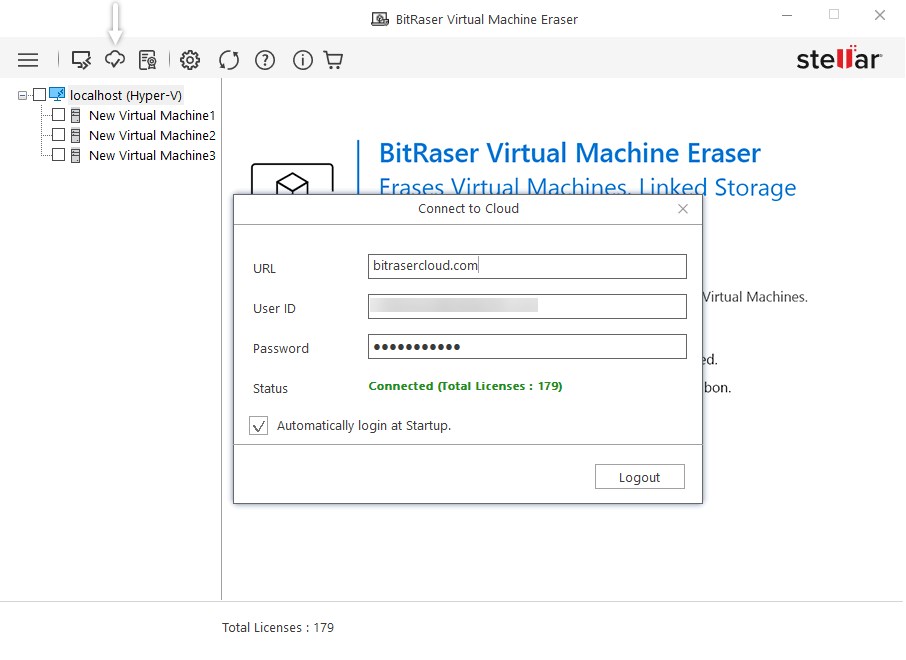Check New Virtual Machine1 checkbox

click(x=58, y=114)
